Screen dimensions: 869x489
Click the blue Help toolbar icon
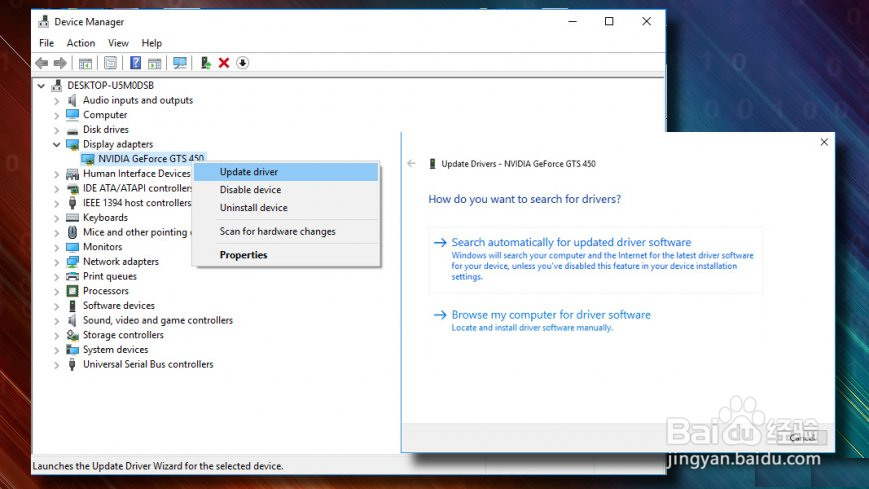point(135,63)
